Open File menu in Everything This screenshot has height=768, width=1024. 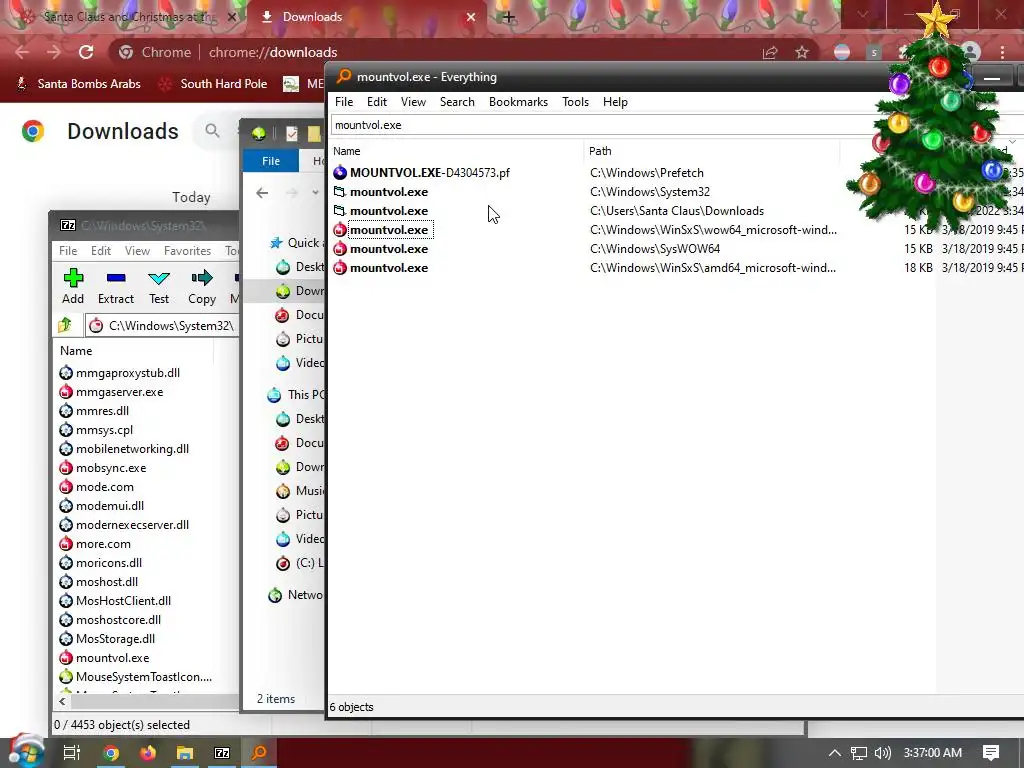pos(344,102)
